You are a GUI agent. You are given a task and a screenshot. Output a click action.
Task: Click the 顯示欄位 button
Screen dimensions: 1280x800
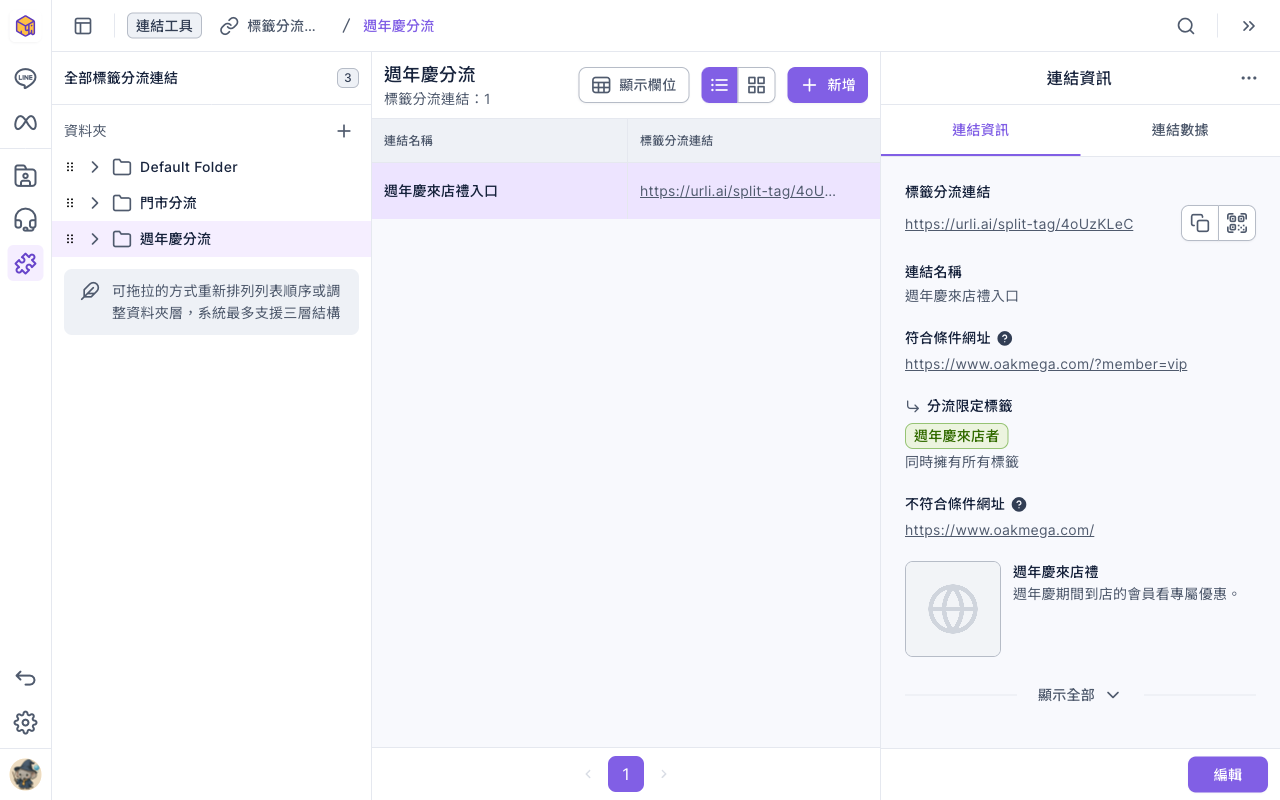coord(634,85)
